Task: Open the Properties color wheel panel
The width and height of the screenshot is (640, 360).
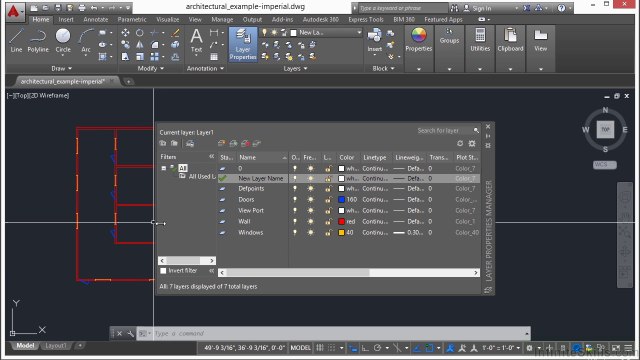Action: point(418,40)
